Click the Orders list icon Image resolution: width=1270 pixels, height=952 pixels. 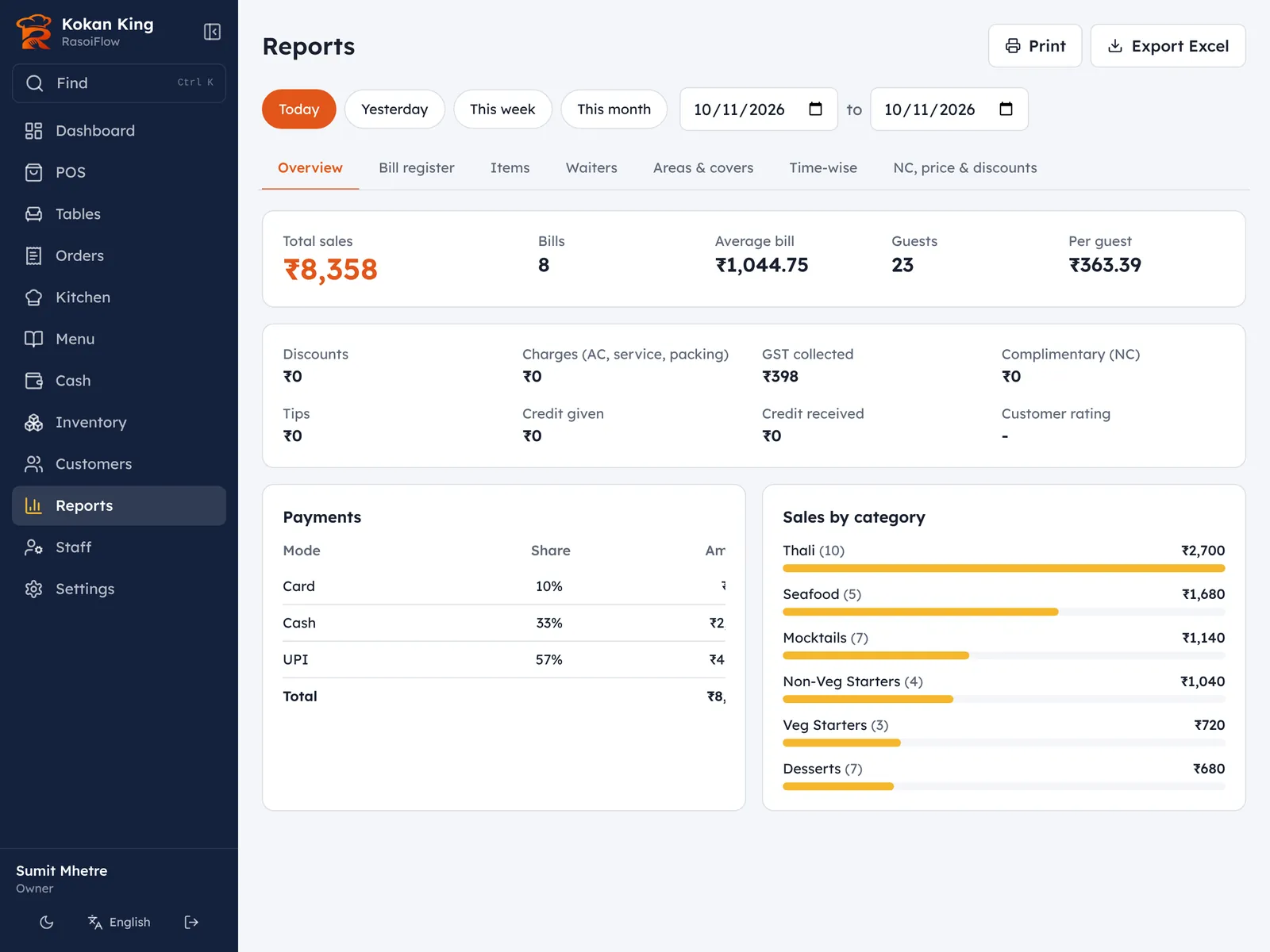pyautogui.click(x=33, y=255)
